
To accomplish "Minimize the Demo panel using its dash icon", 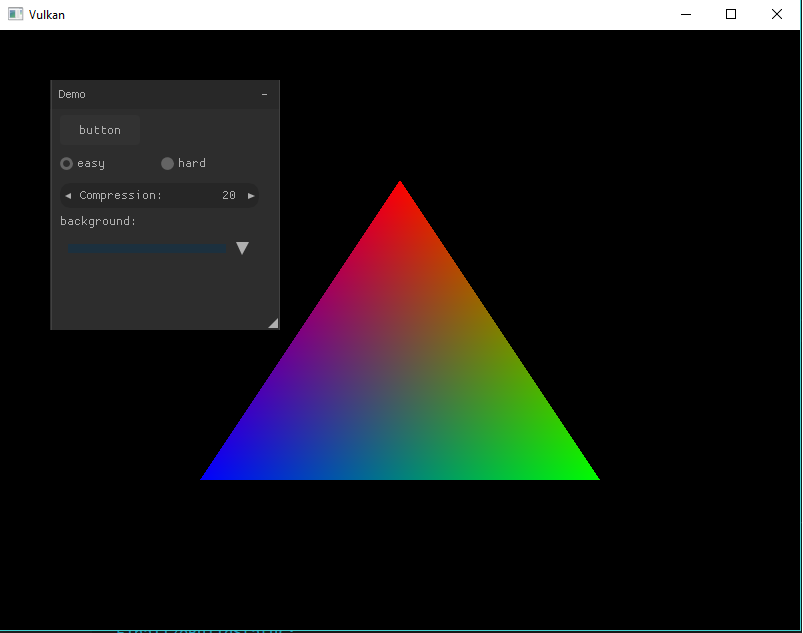I will 264,94.
